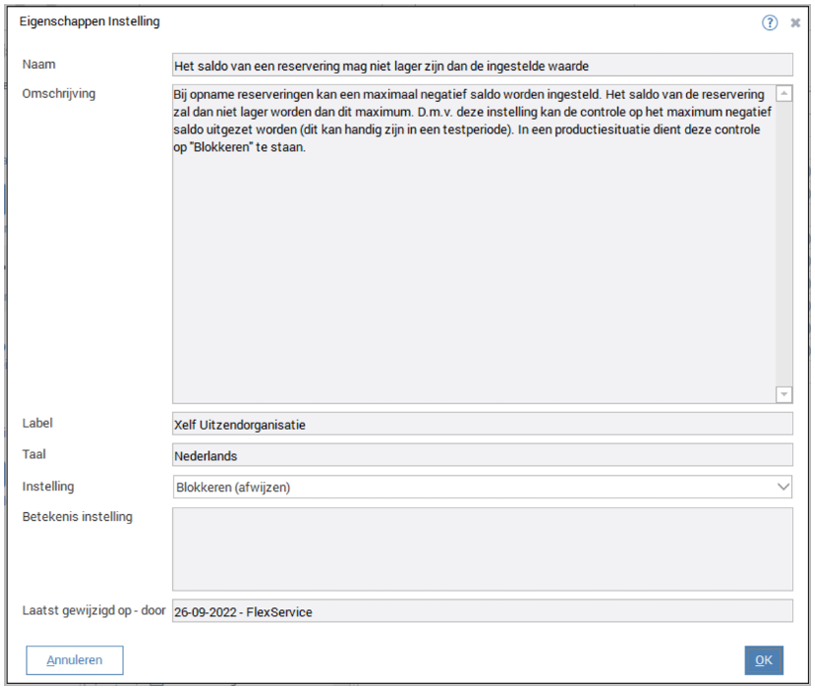Expand the Instelling dropdown arrow

coord(781,487)
